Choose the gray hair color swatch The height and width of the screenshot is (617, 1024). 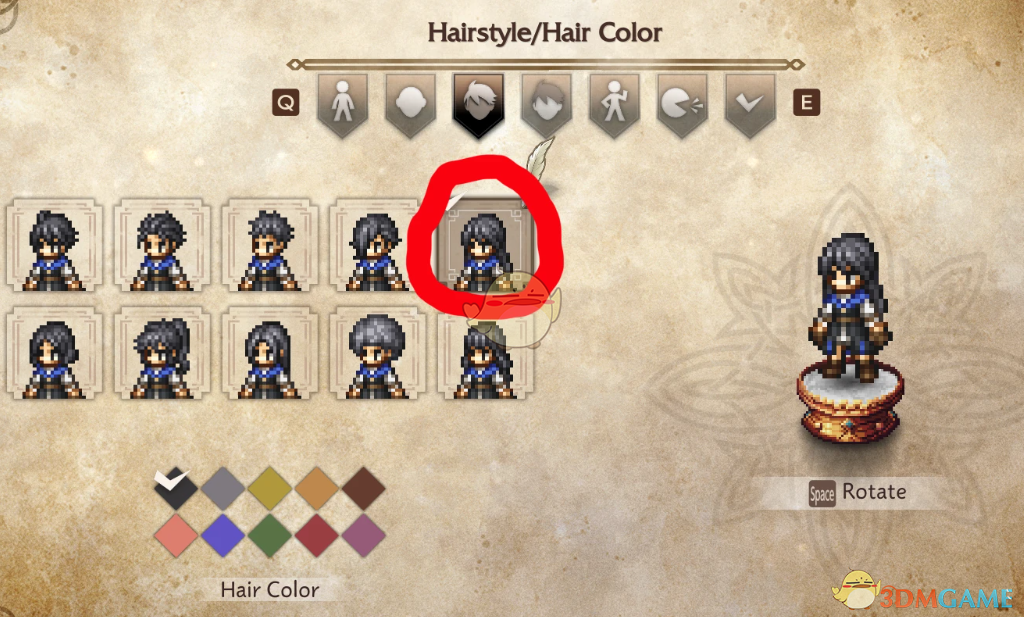pyautogui.click(x=223, y=488)
